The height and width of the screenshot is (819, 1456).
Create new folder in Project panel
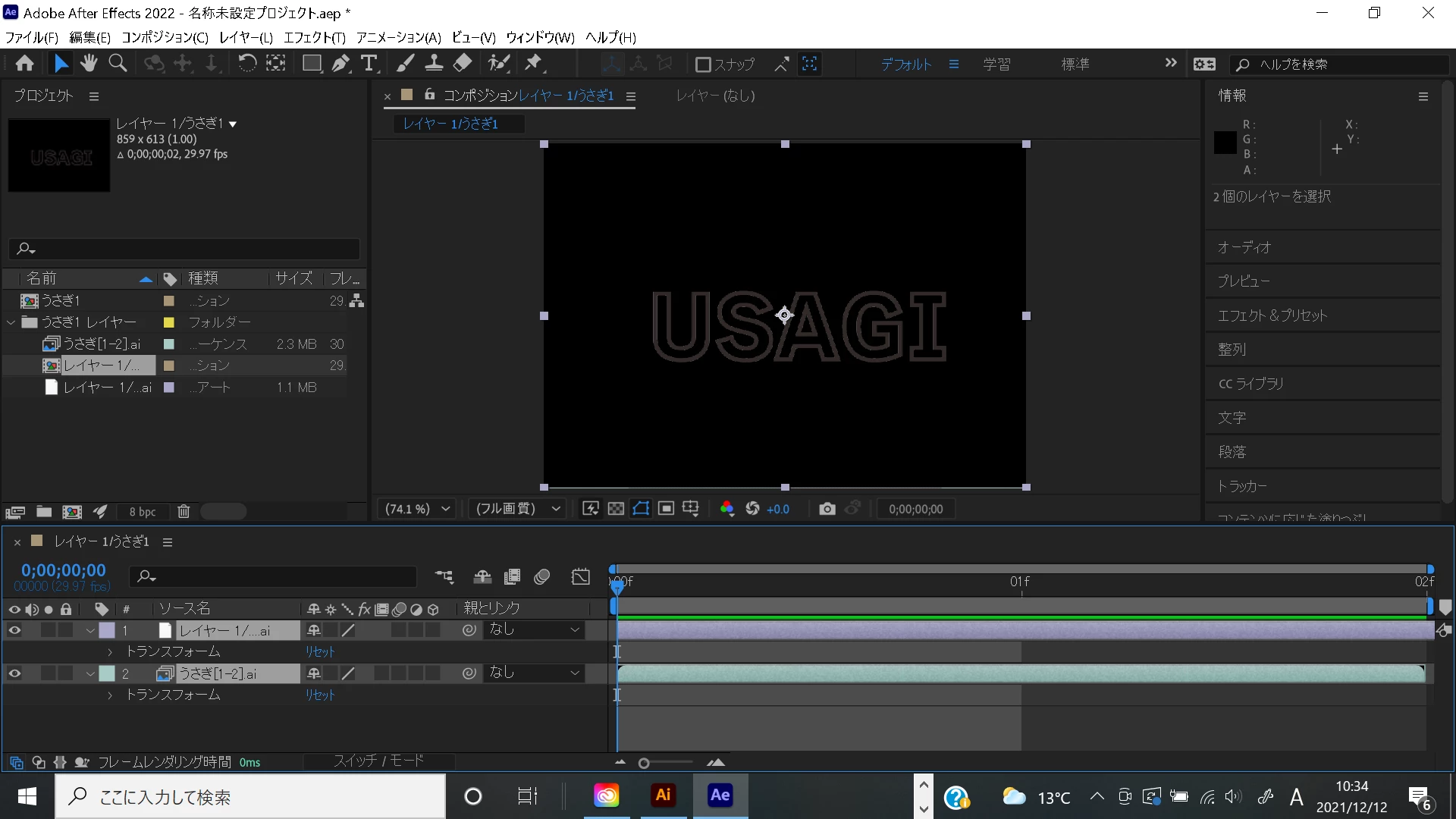click(x=44, y=512)
